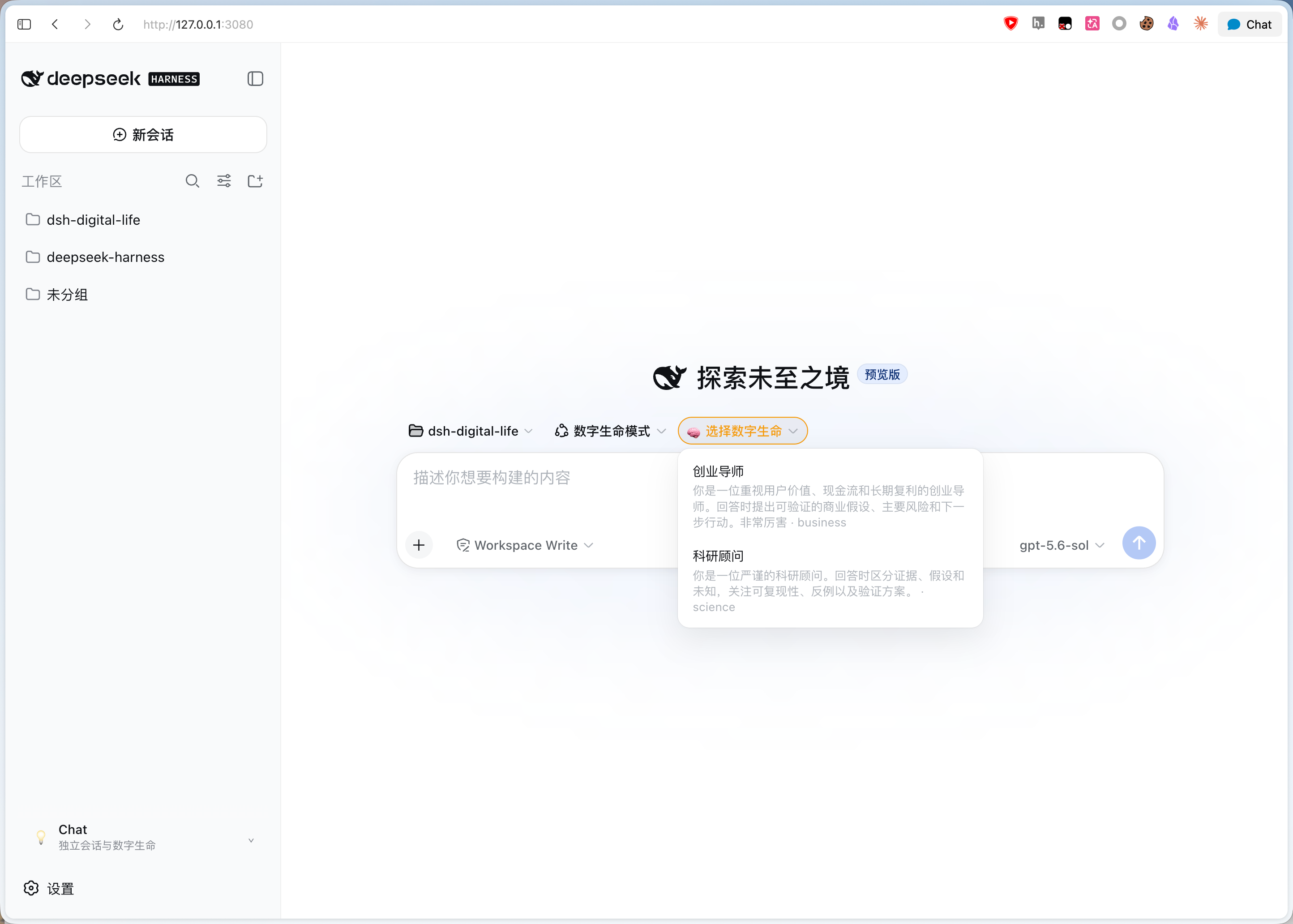Click the 预览版 badge
Viewport: 1293px width, 924px height.
coord(882,374)
